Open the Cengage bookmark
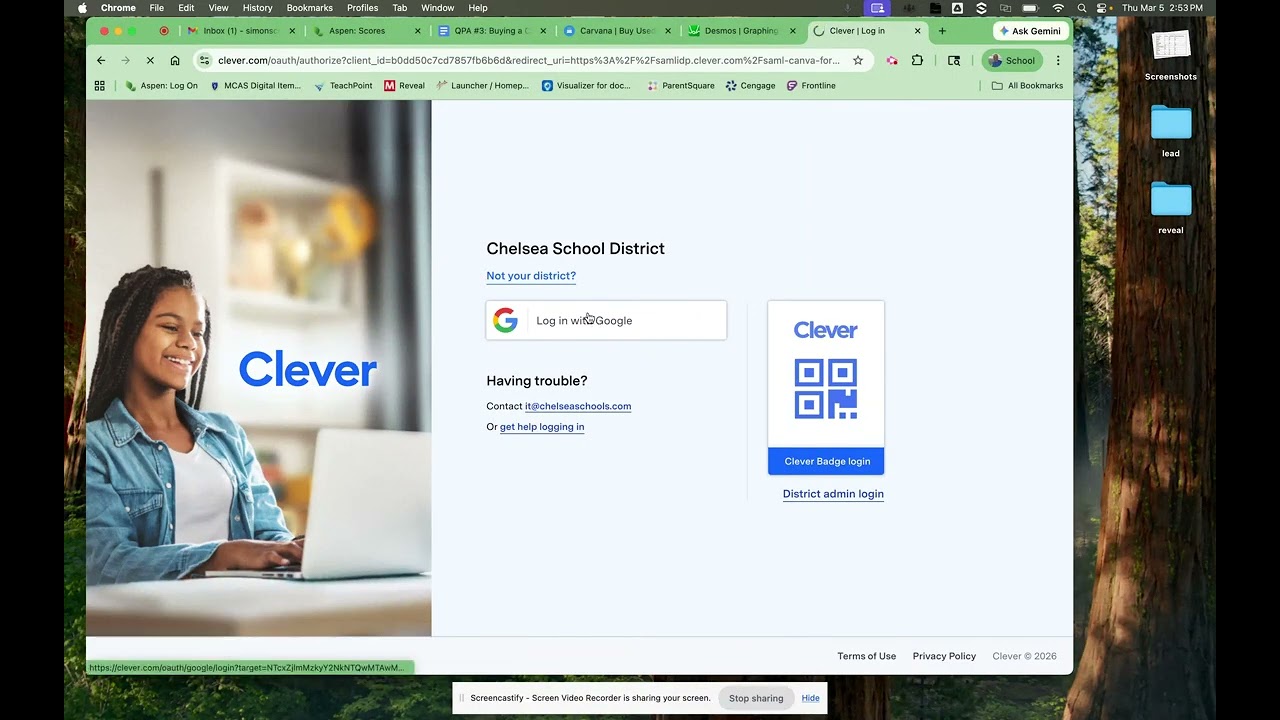This screenshot has width=1280, height=720. click(x=751, y=86)
